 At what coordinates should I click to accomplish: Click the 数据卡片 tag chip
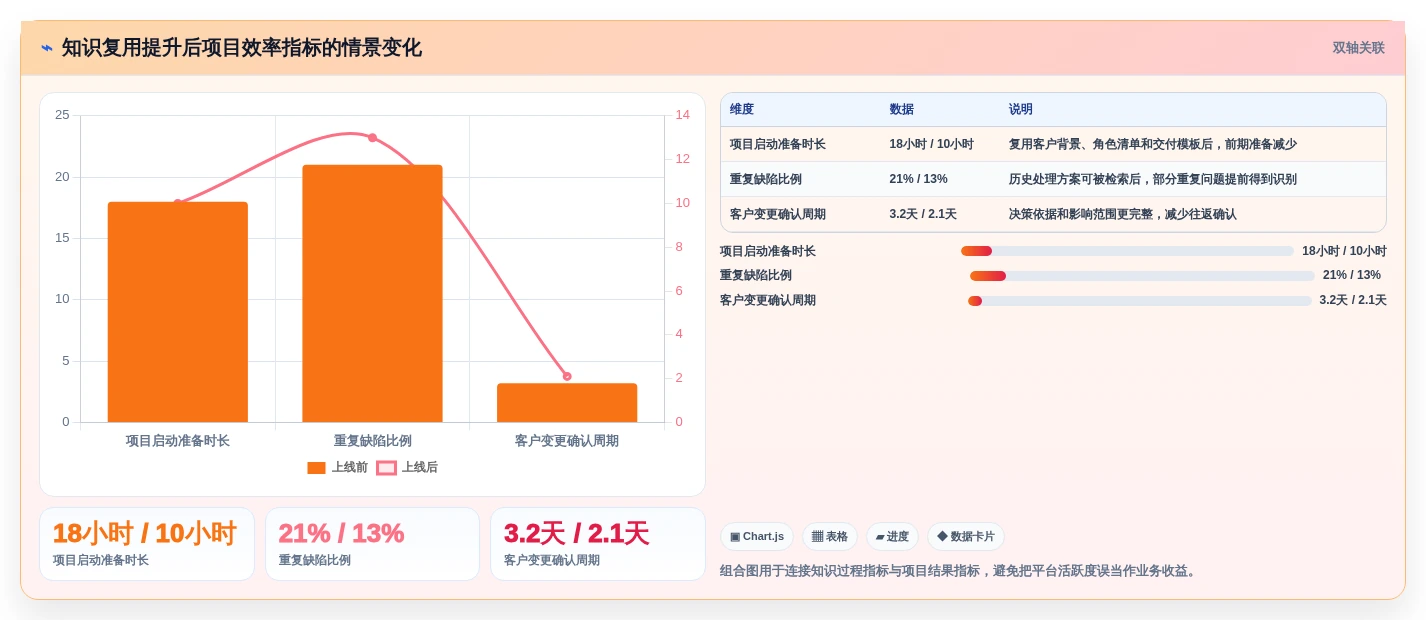click(x=966, y=537)
